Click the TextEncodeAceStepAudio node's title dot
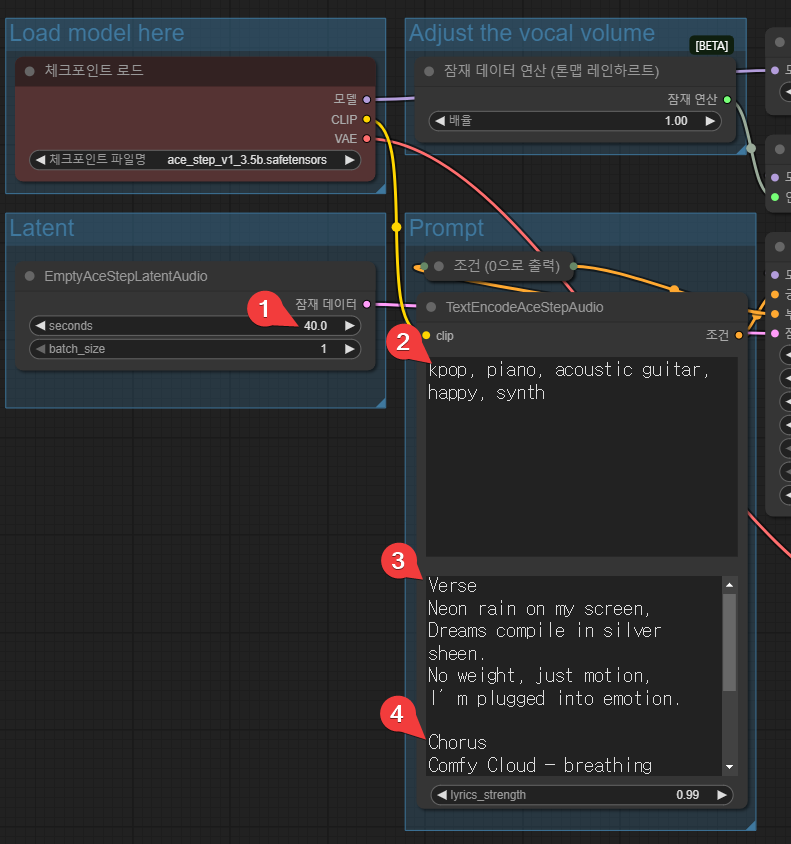 coord(432,307)
